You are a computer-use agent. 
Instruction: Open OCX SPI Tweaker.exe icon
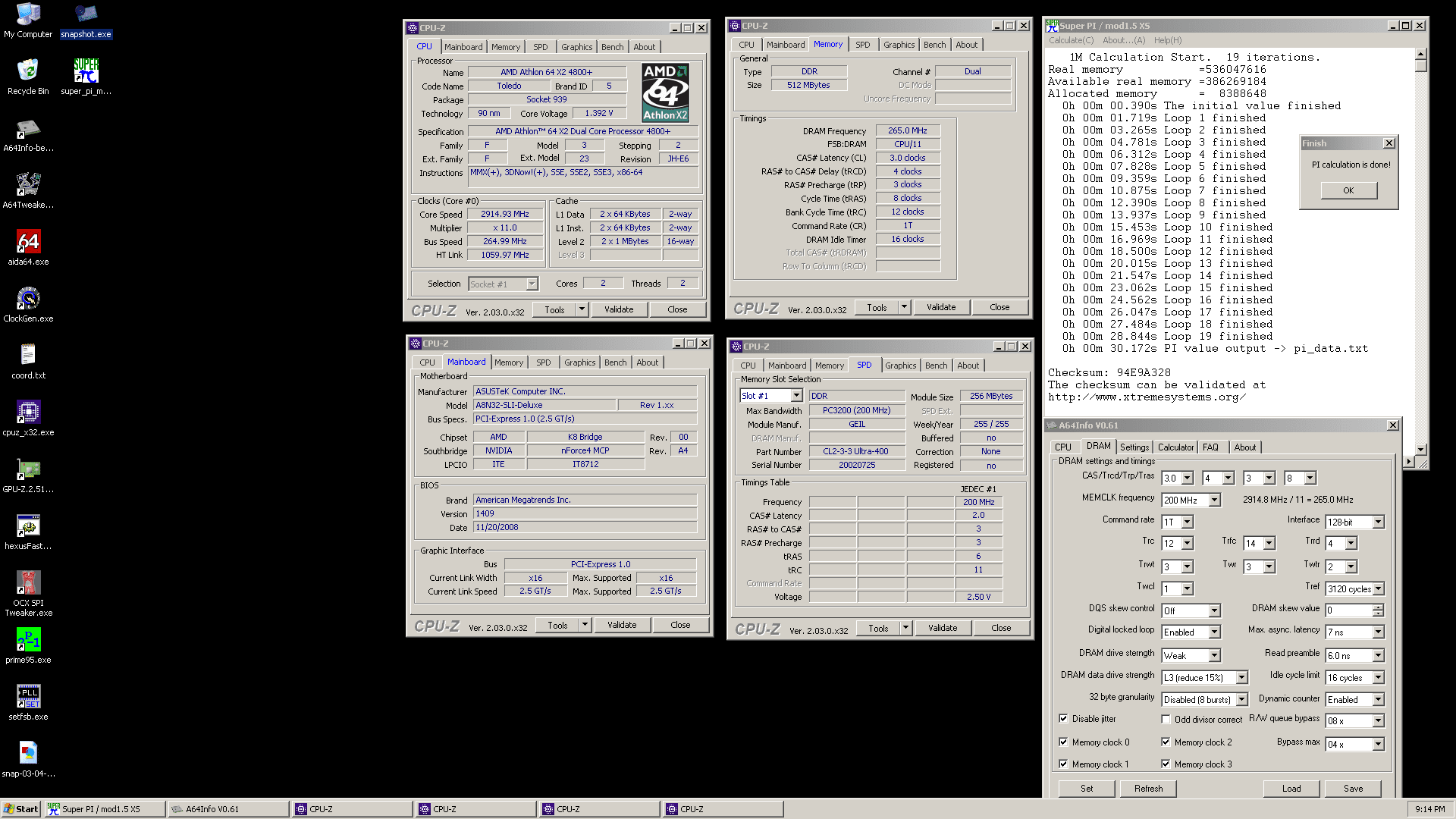pos(28,594)
